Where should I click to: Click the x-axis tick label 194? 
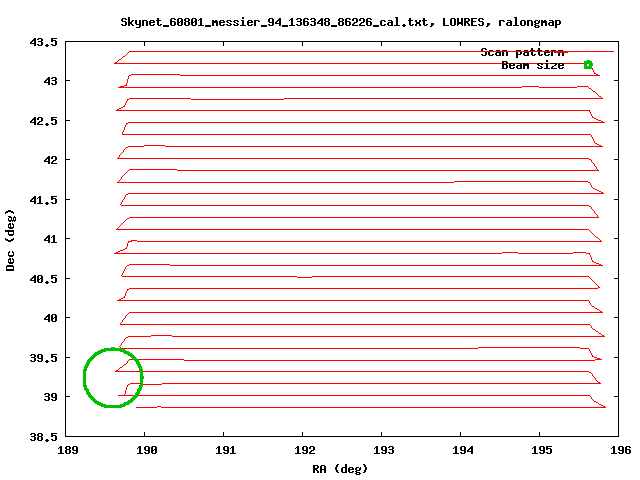click(x=463, y=450)
